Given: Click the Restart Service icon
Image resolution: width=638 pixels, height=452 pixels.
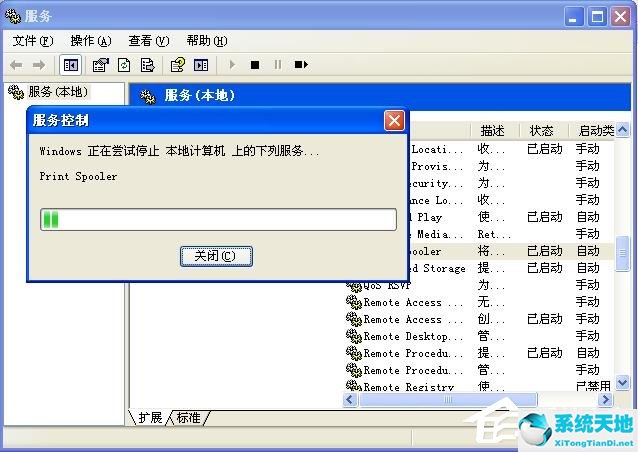Looking at the screenshot, I should pos(301,65).
